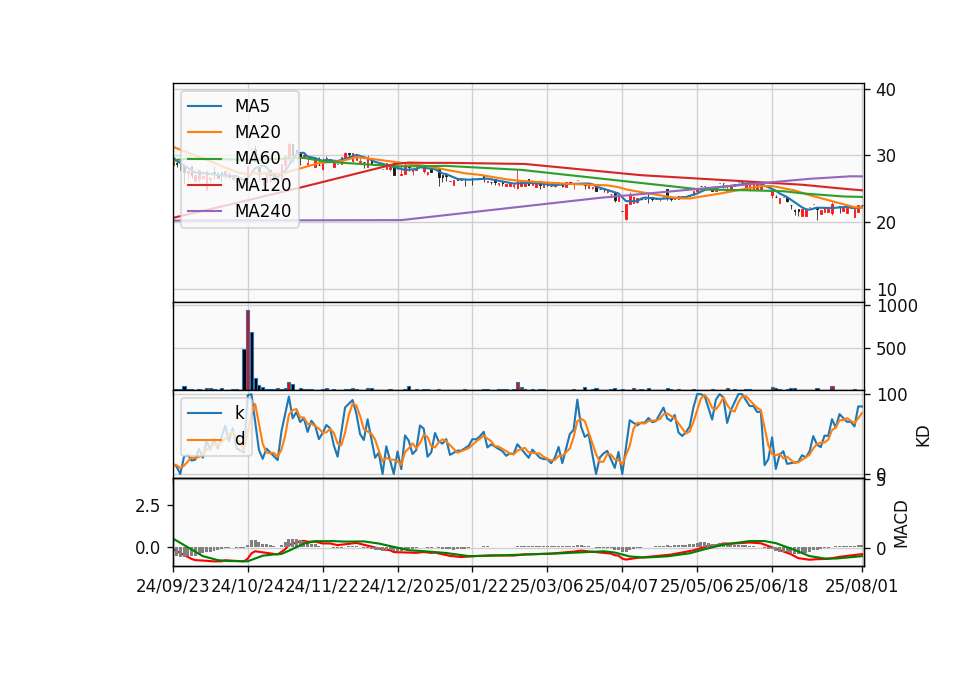Click the KD axis title
The image size is (960, 690).
pyautogui.click(x=923, y=436)
